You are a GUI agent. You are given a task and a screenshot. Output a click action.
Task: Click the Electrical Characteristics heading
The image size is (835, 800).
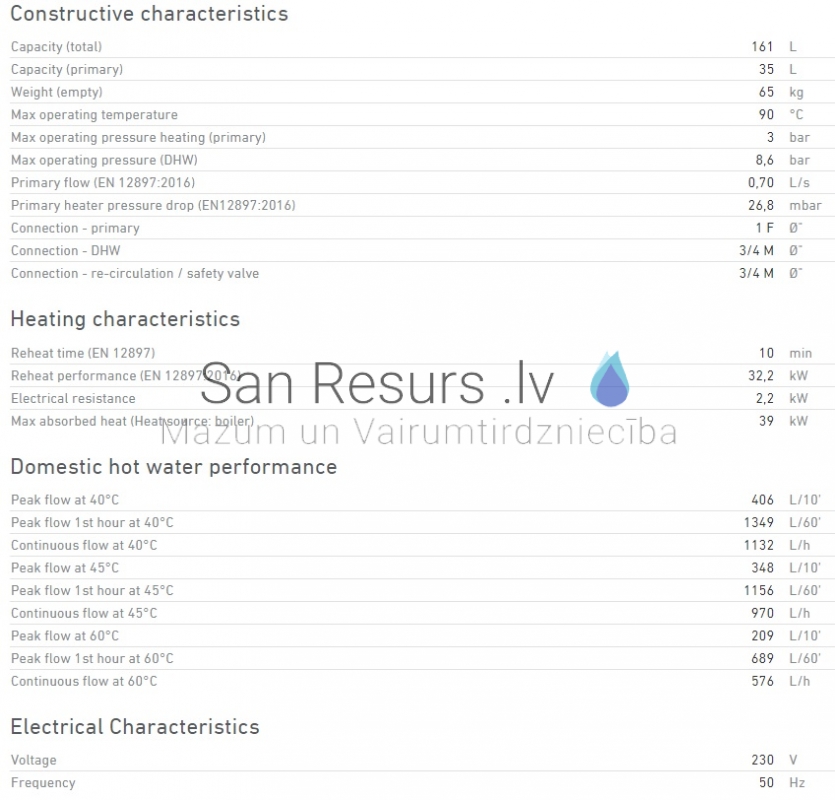(x=135, y=727)
